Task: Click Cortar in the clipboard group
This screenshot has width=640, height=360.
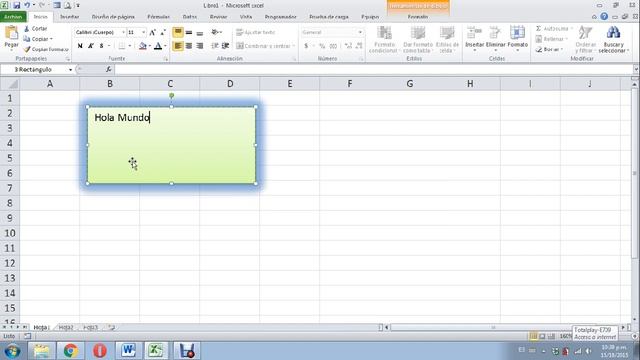Action: (36, 29)
